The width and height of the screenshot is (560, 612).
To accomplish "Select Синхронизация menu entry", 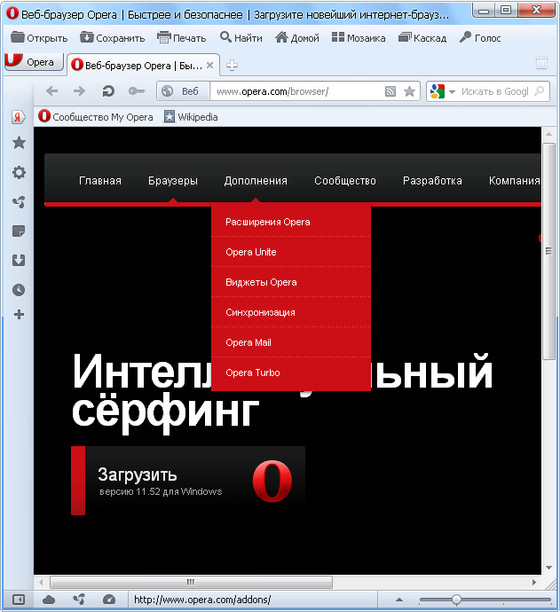I will (291, 312).
